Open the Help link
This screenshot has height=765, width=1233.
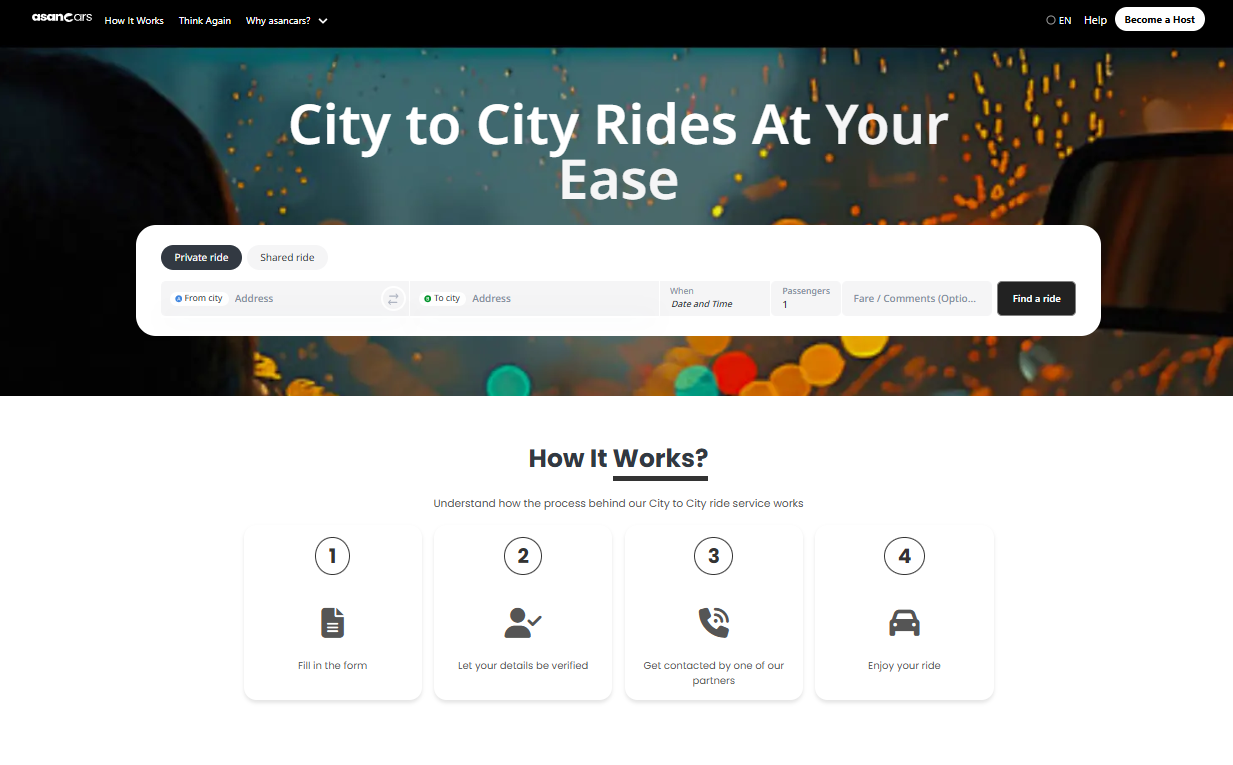1095,20
